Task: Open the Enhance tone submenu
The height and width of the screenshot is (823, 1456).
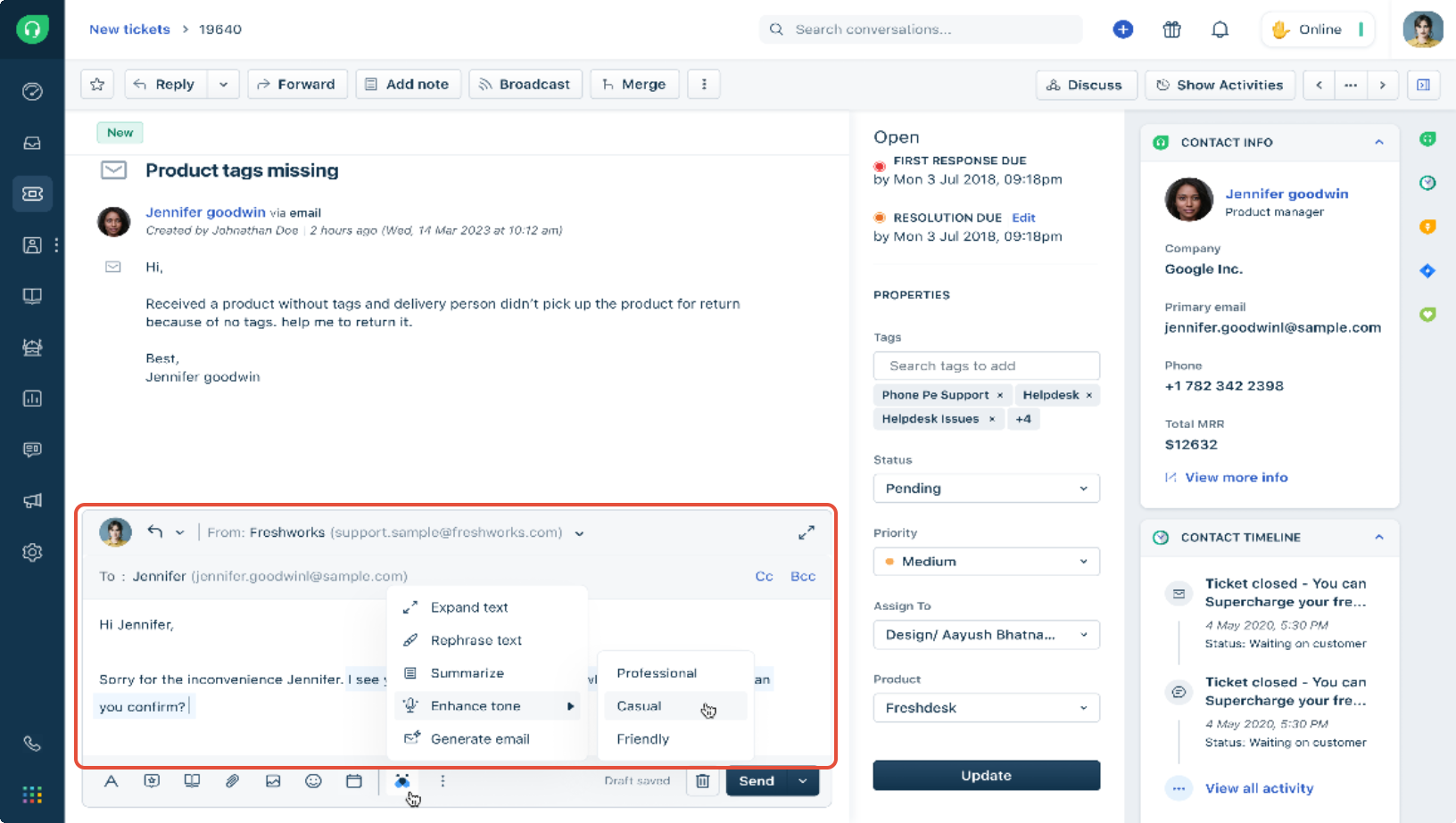Action: click(x=488, y=706)
